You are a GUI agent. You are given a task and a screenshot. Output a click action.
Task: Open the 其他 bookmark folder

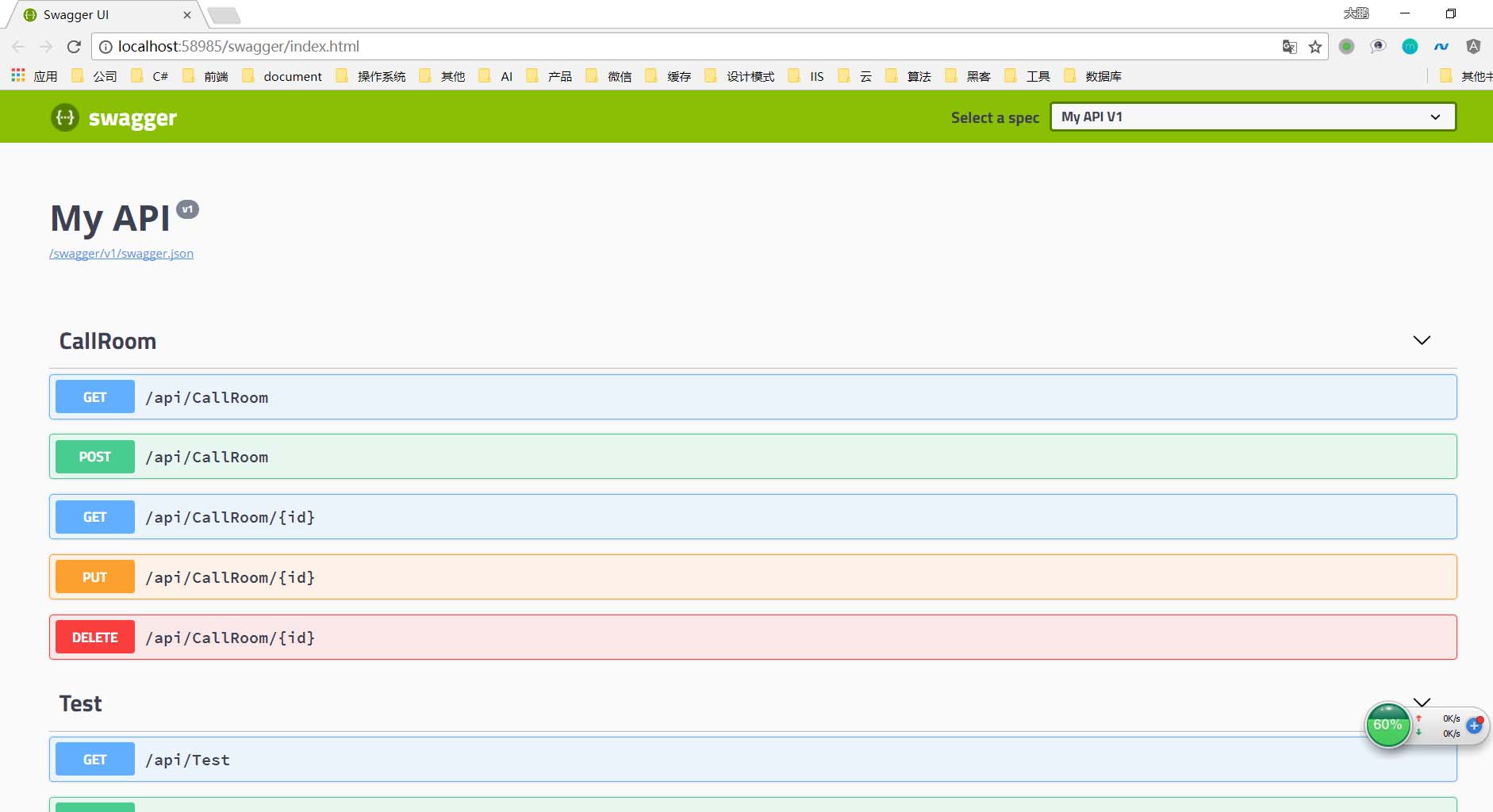[443, 76]
